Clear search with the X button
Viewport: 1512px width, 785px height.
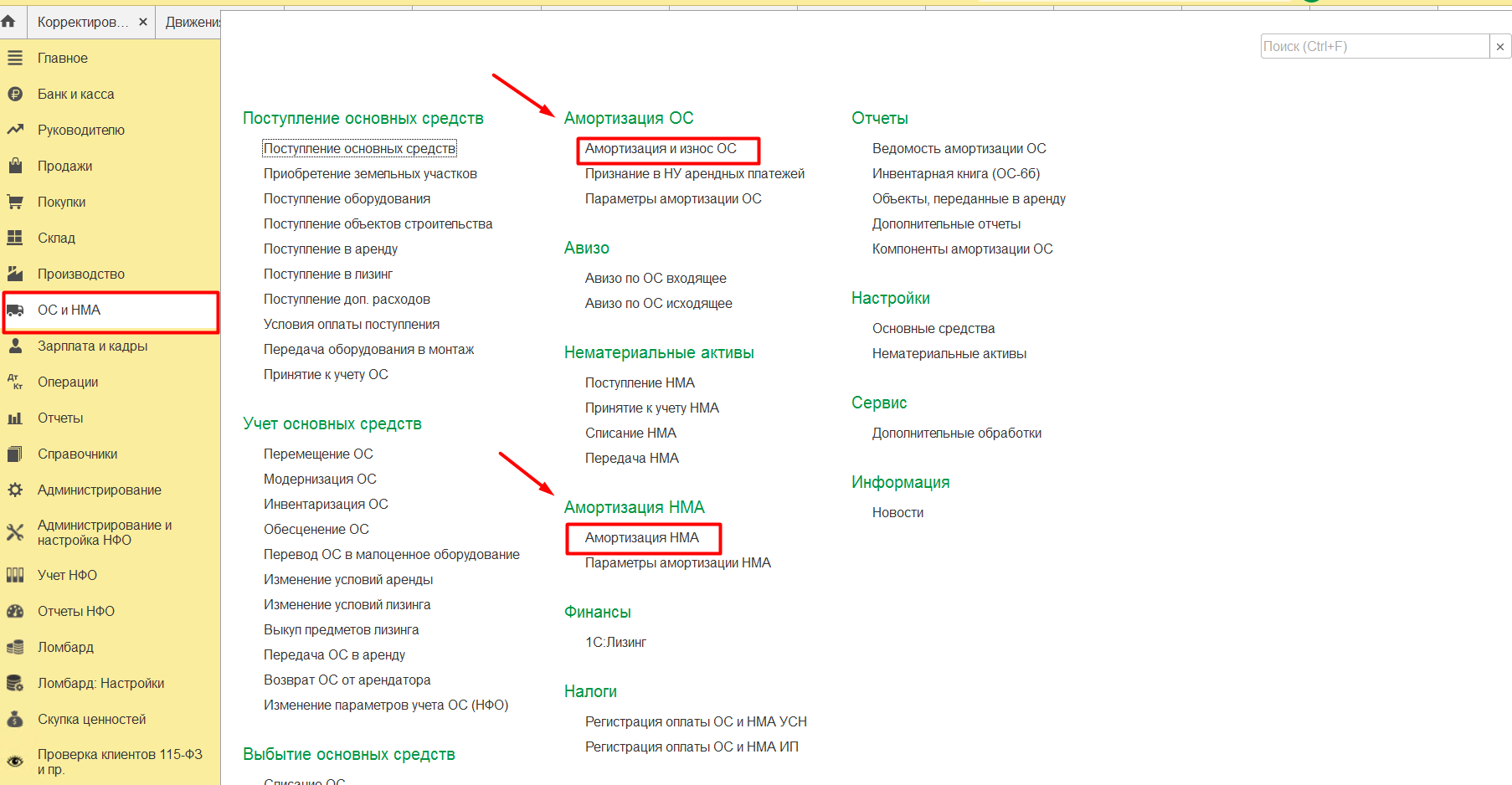pos(1500,47)
